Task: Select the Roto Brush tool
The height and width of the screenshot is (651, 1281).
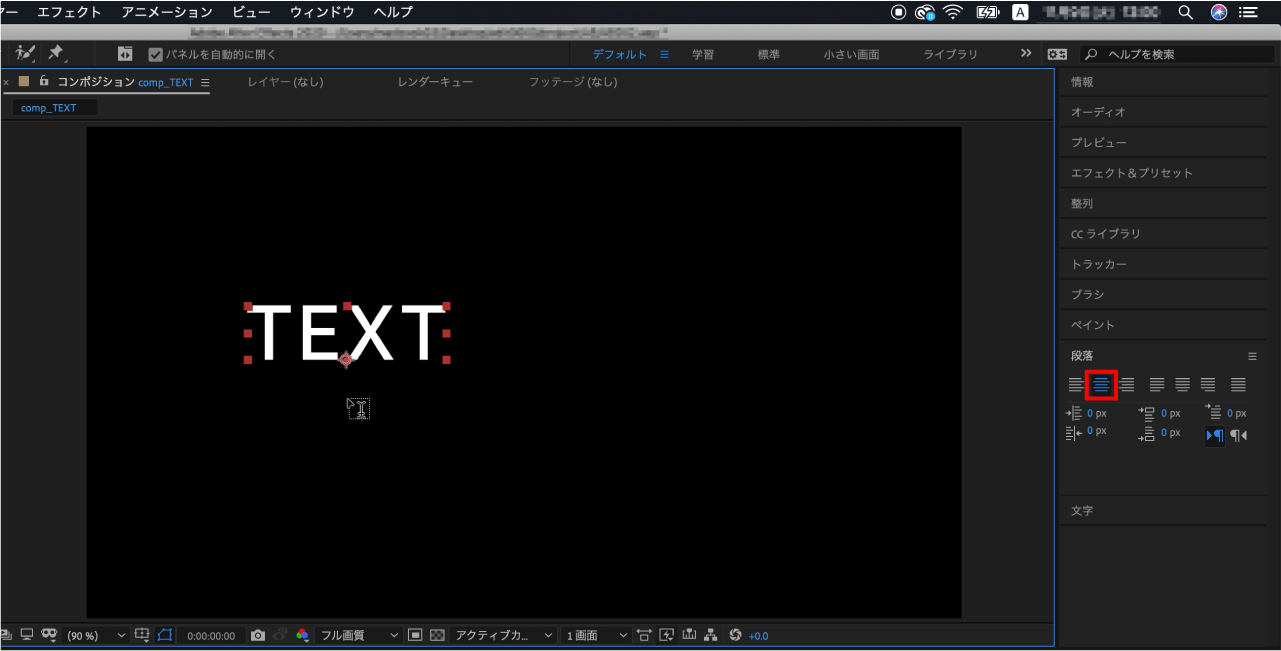Action: 25,53
